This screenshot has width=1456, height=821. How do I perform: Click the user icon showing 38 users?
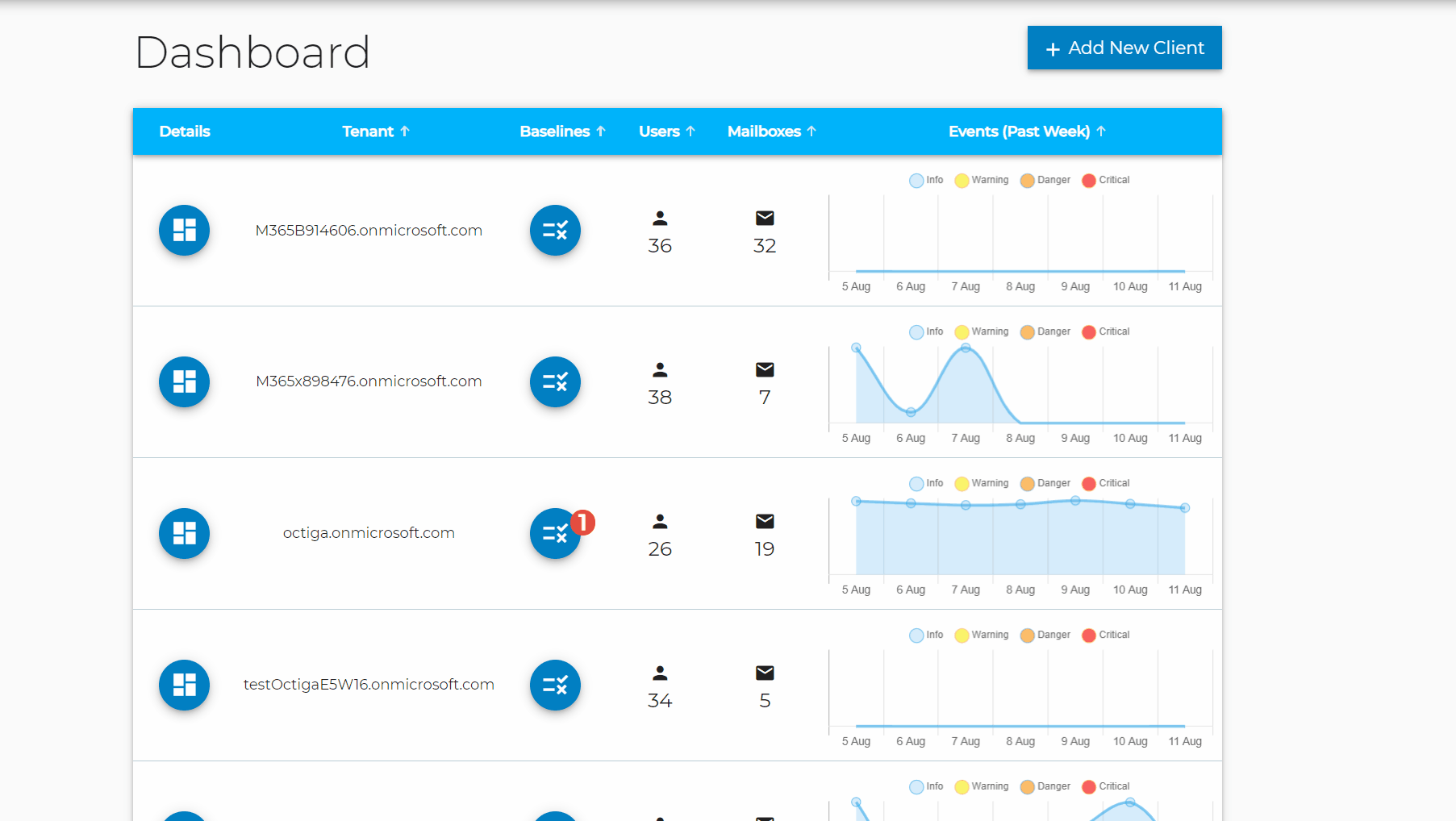[x=660, y=370]
